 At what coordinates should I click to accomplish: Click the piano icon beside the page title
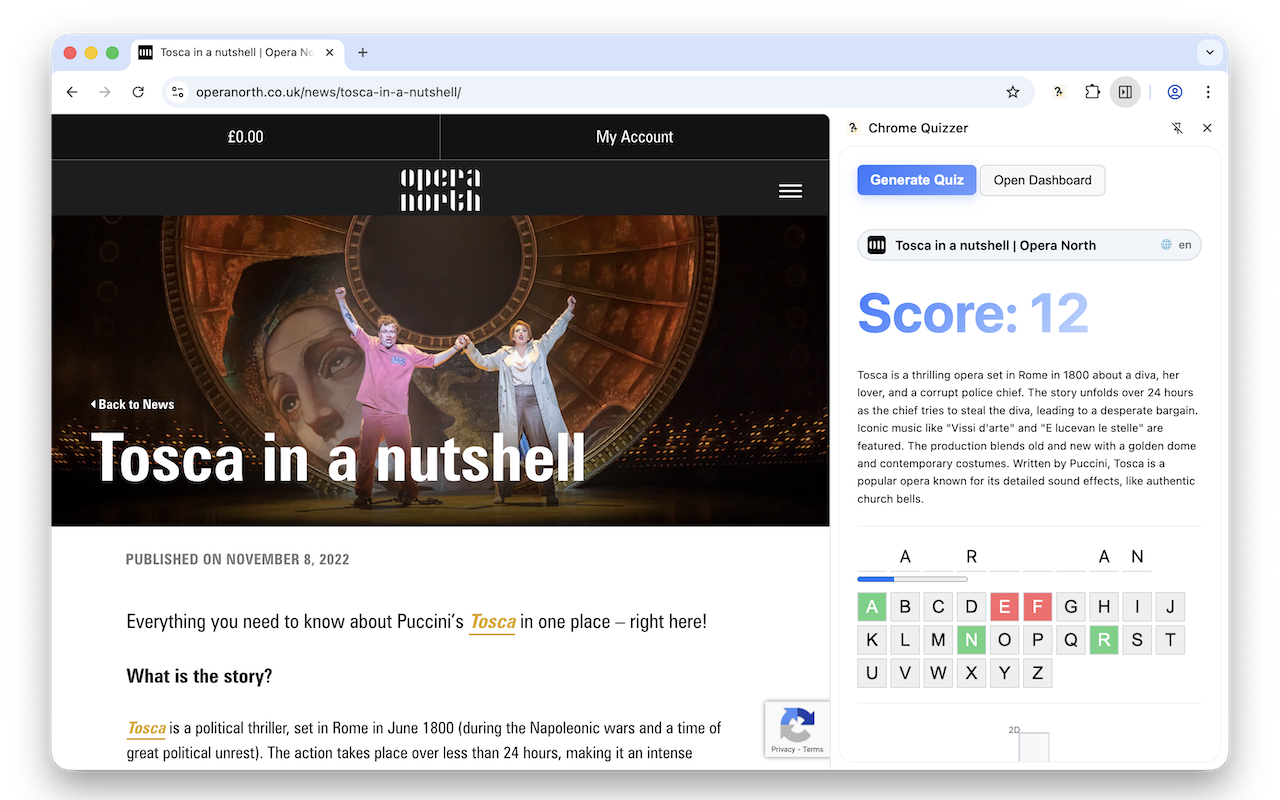pyautogui.click(x=877, y=244)
